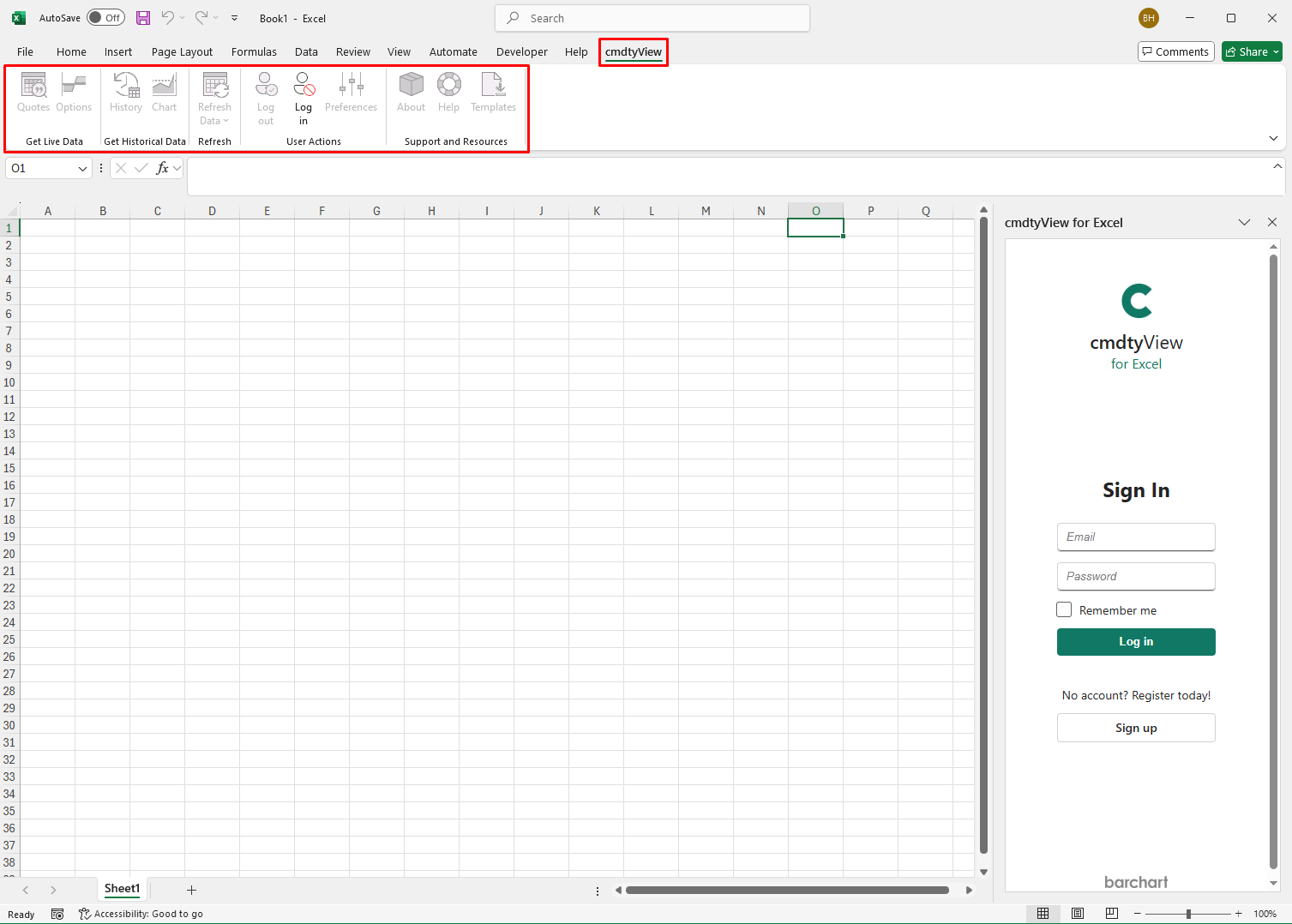Click the formula bar Cancel X icon

(121, 168)
